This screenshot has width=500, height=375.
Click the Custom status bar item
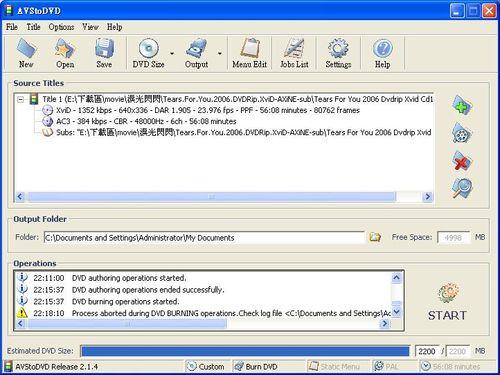point(206,367)
